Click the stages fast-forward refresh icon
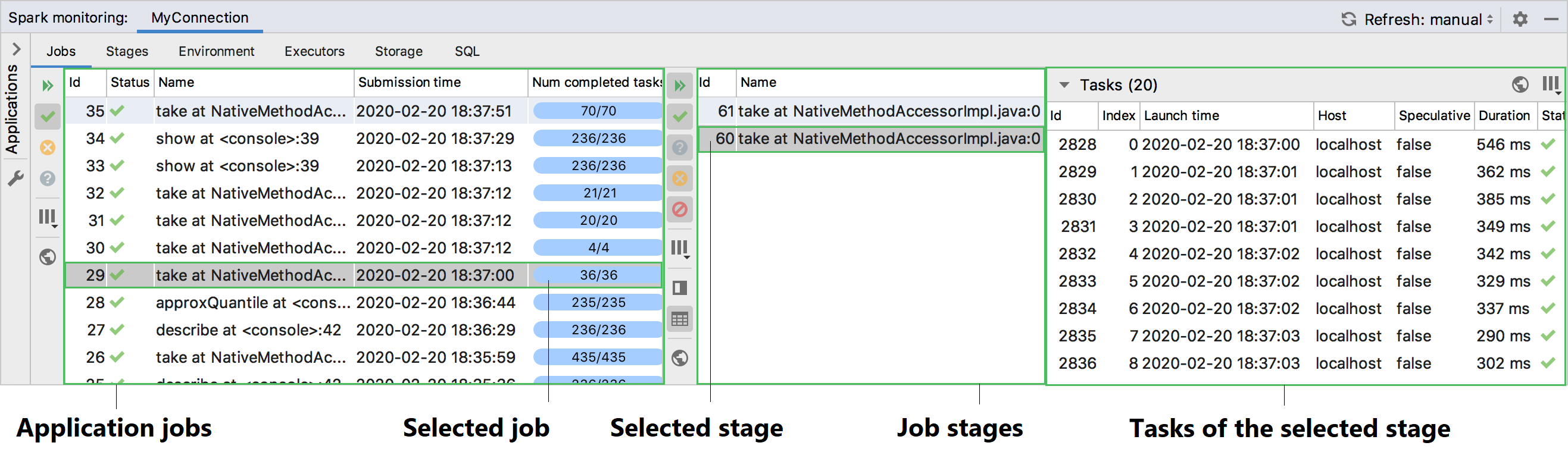The height and width of the screenshot is (452, 1568). coord(680,86)
